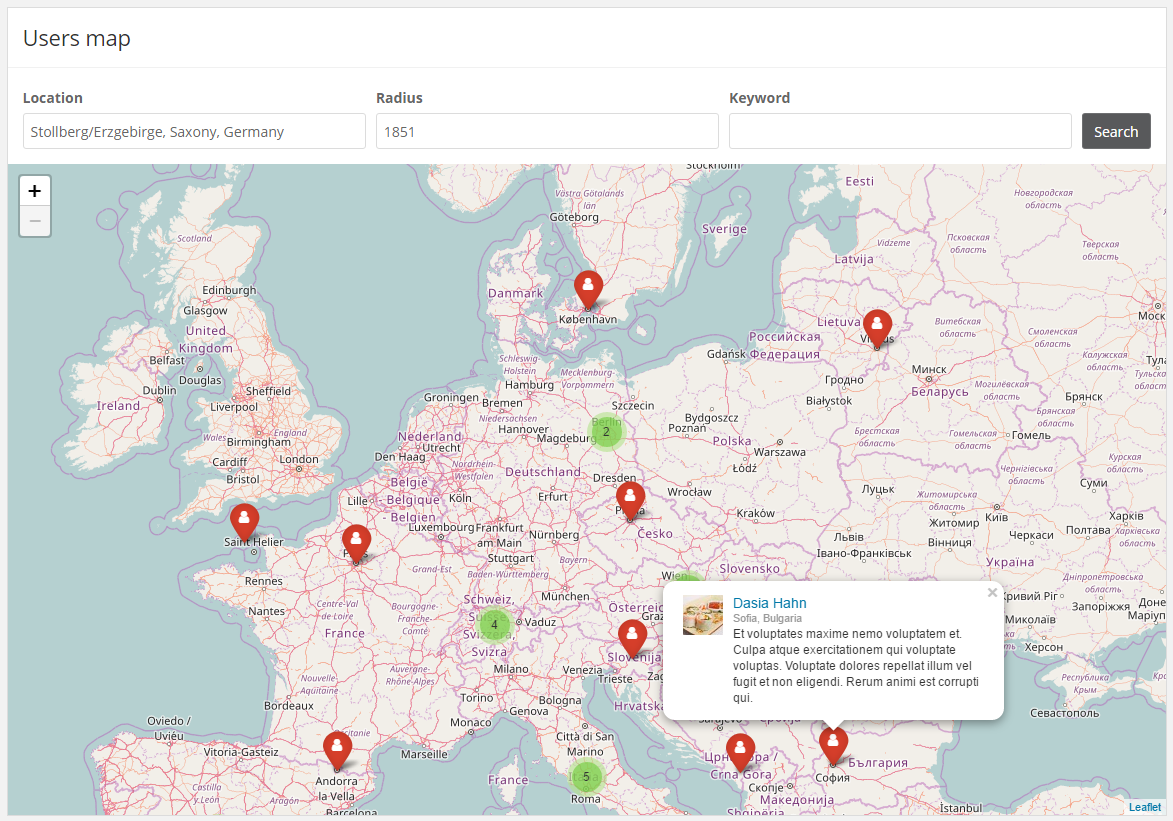Expand the cluster of 2 near Berlin
This screenshot has width=1173, height=821.
pos(605,432)
